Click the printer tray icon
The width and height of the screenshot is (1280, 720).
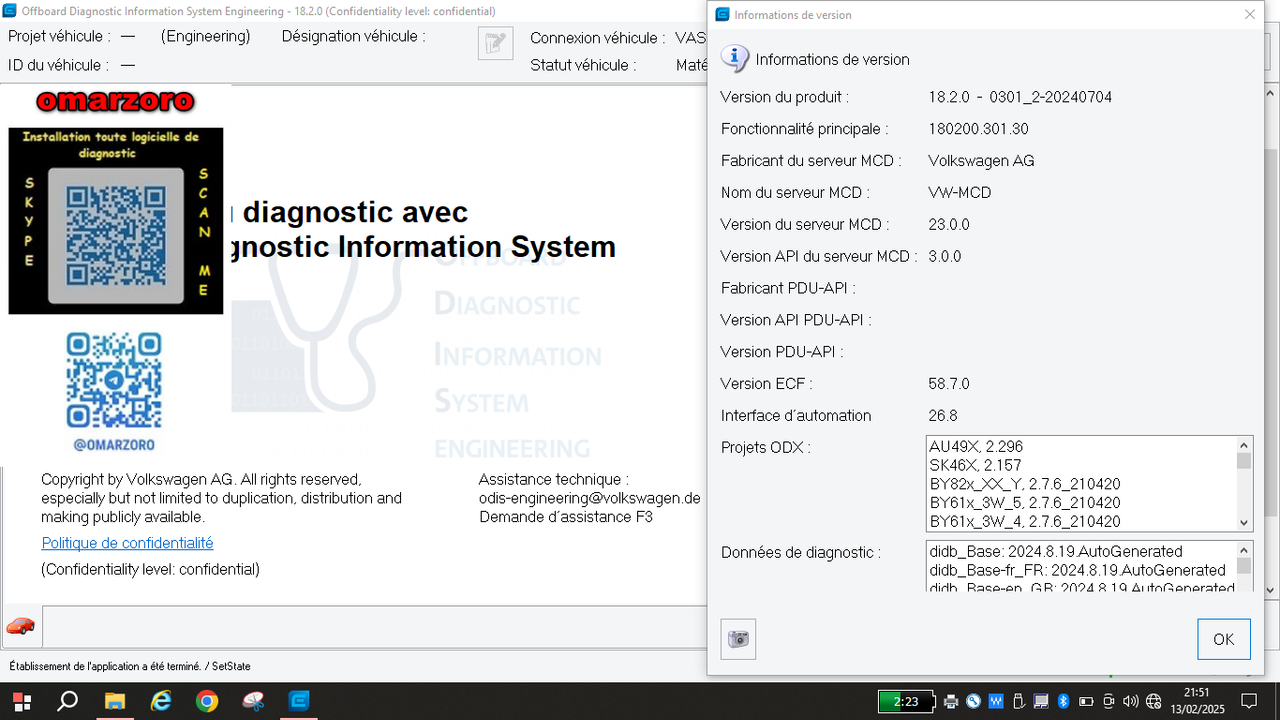point(951,701)
